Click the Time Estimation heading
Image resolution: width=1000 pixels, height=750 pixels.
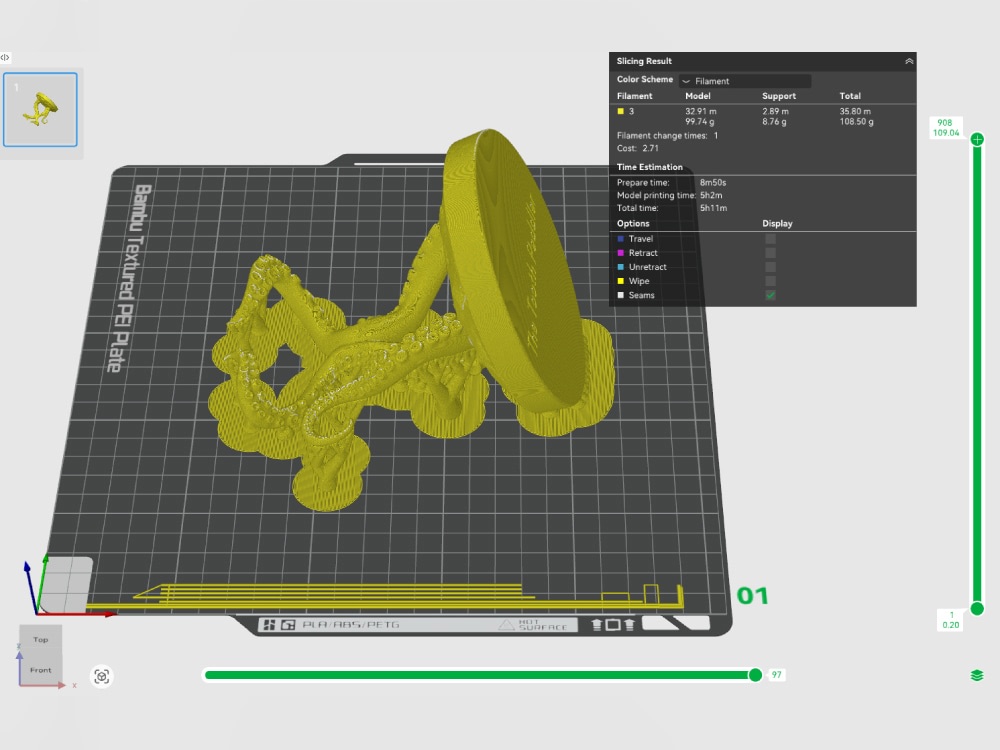[650, 167]
